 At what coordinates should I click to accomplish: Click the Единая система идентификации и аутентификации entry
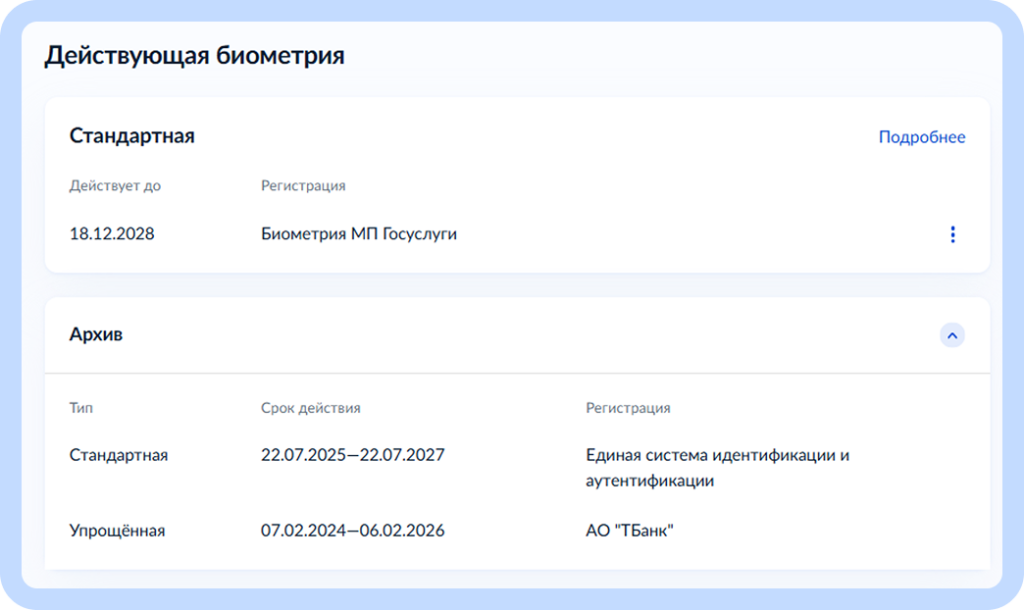pyautogui.click(x=717, y=468)
